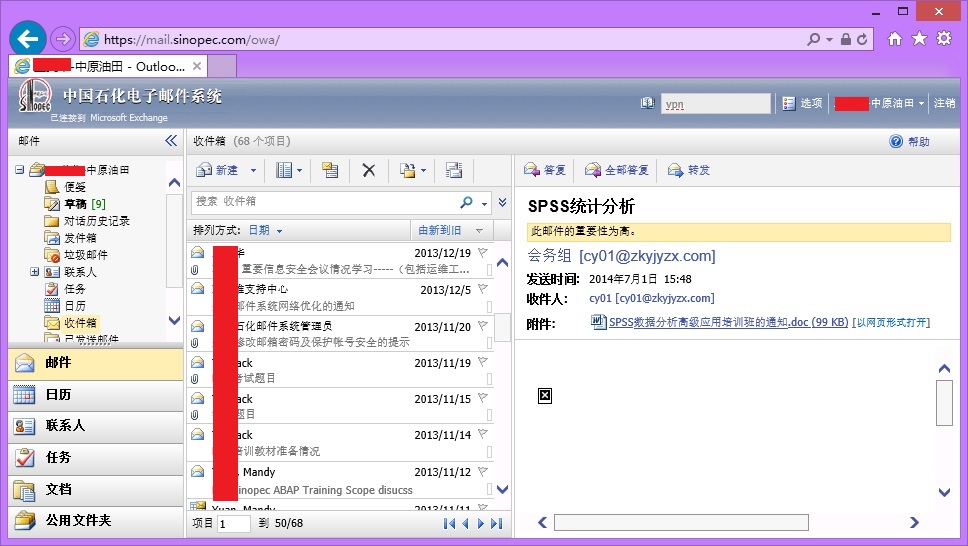Collapse the navigation pane with double chevron

pyautogui.click(x=171, y=141)
